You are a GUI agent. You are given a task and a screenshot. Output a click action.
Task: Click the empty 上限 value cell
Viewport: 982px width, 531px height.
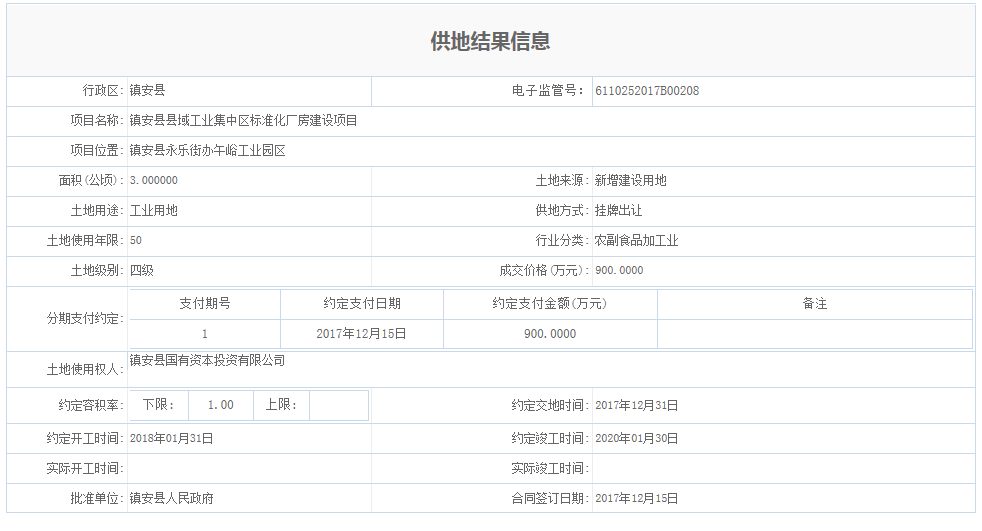(x=339, y=405)
